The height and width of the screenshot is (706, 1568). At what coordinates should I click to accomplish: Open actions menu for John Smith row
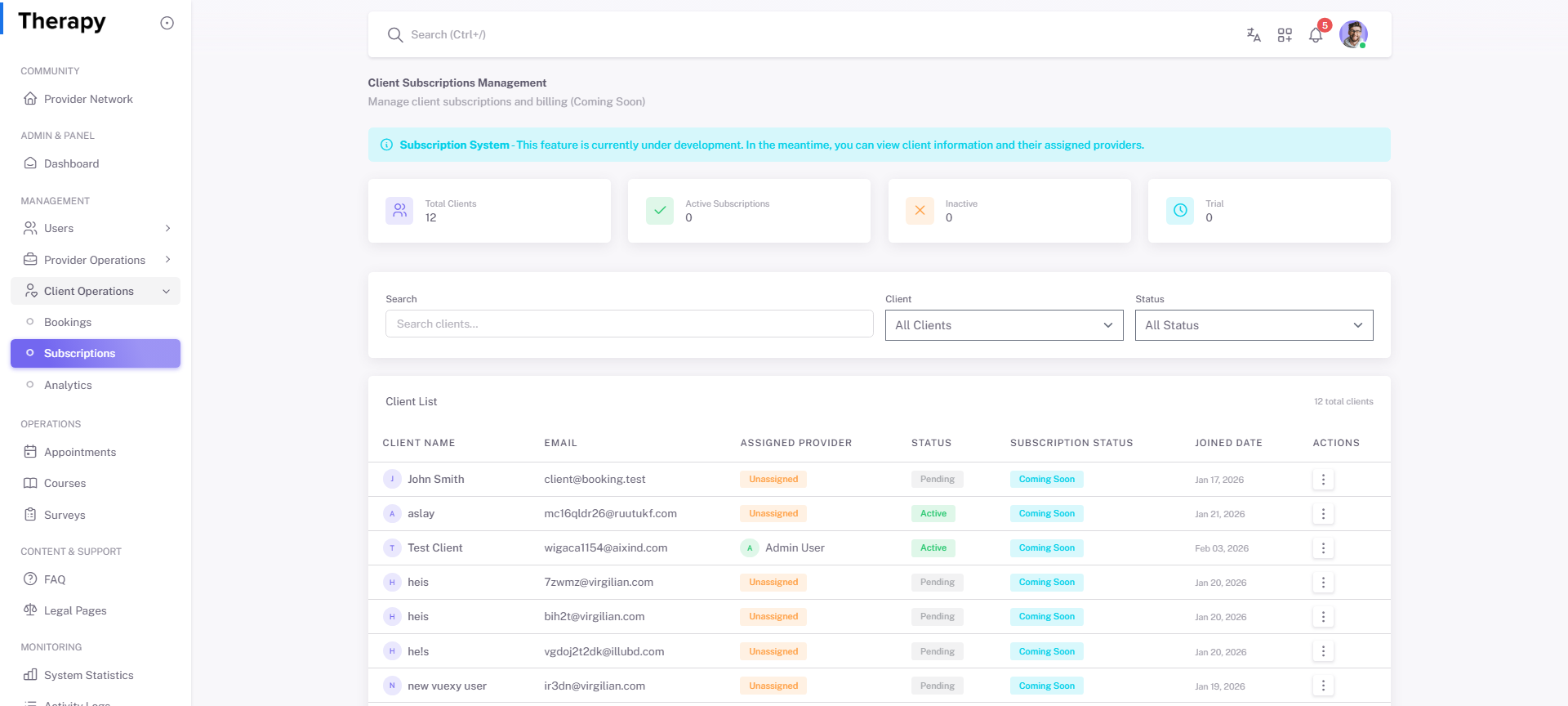pos(1323,480)
